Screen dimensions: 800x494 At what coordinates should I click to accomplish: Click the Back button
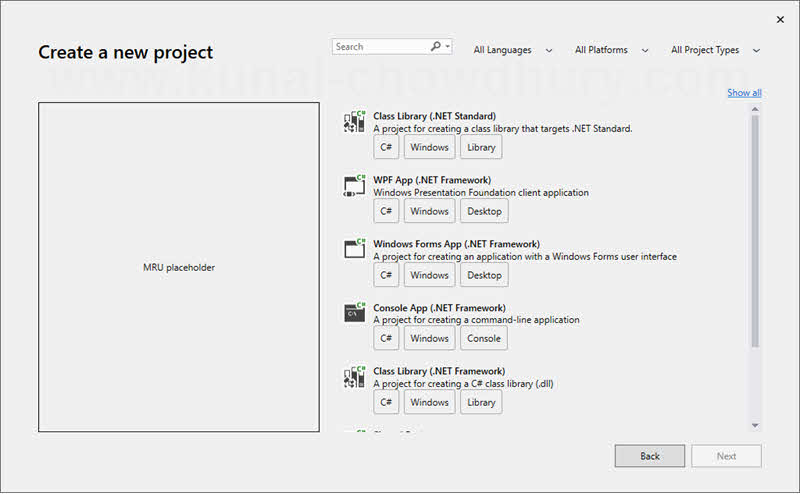point(649,456)
